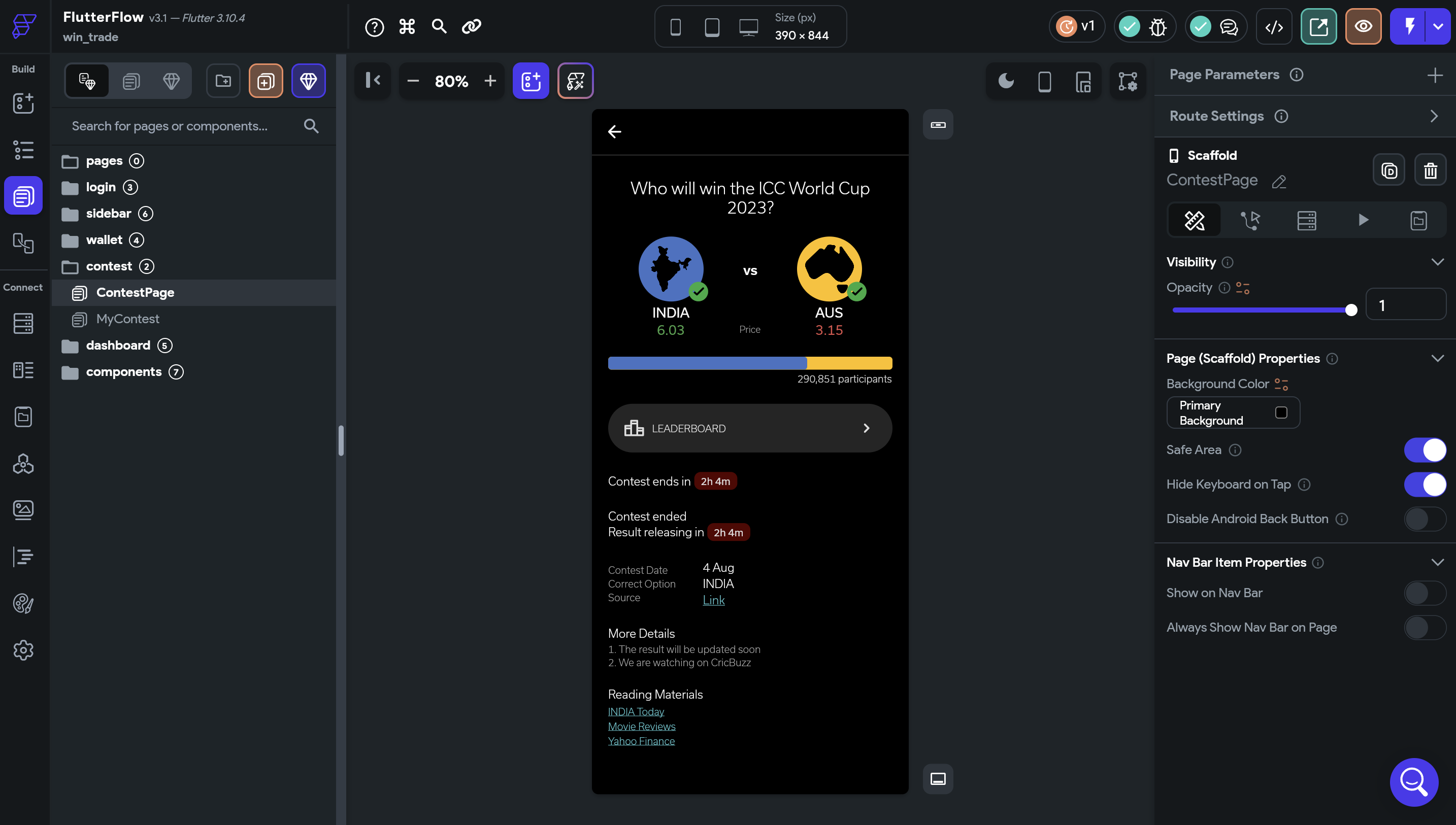Image resolution: width=1456 pixels, height=825 pixels.
Task: Edit ContestPage name pencil icon
Action: [1279, 182]
